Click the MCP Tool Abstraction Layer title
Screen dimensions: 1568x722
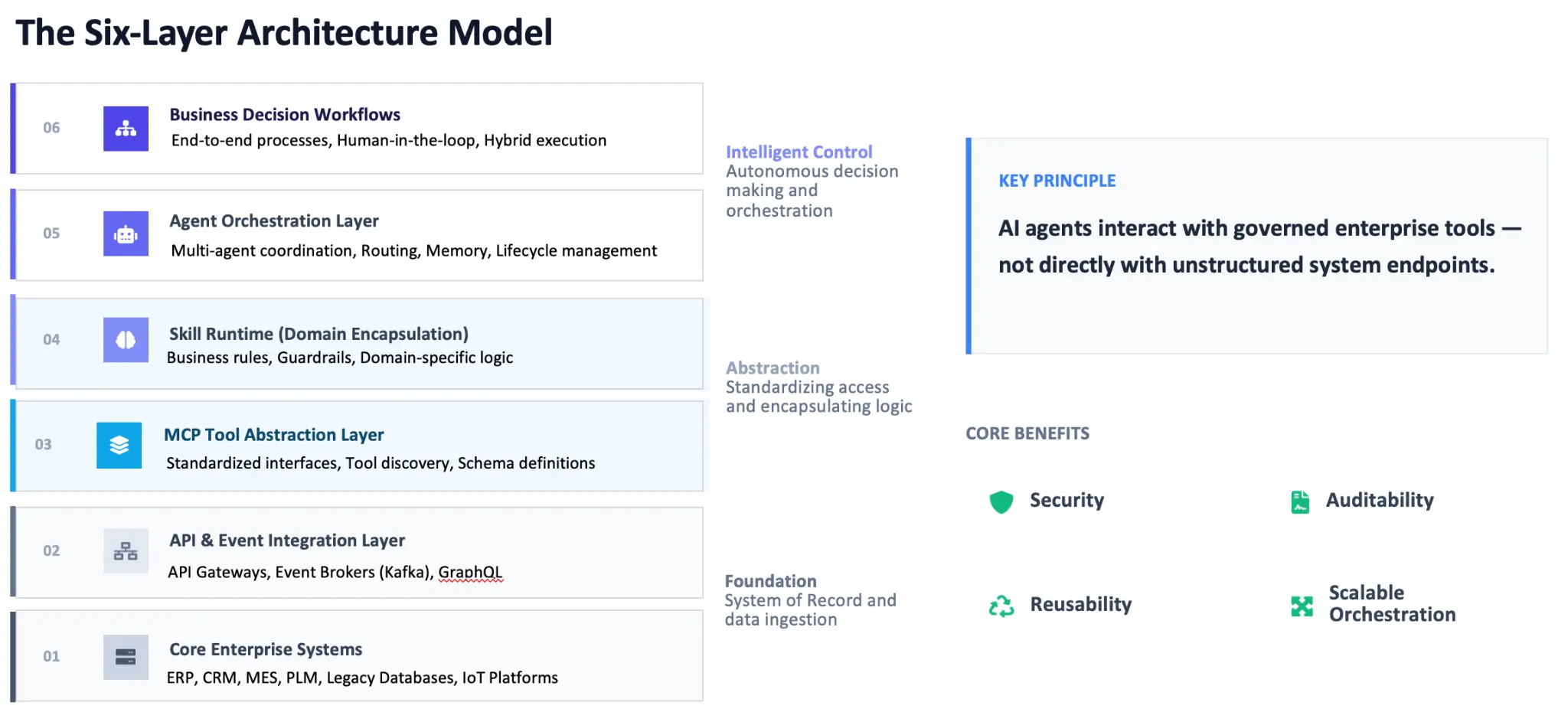(x=273, y=435)
